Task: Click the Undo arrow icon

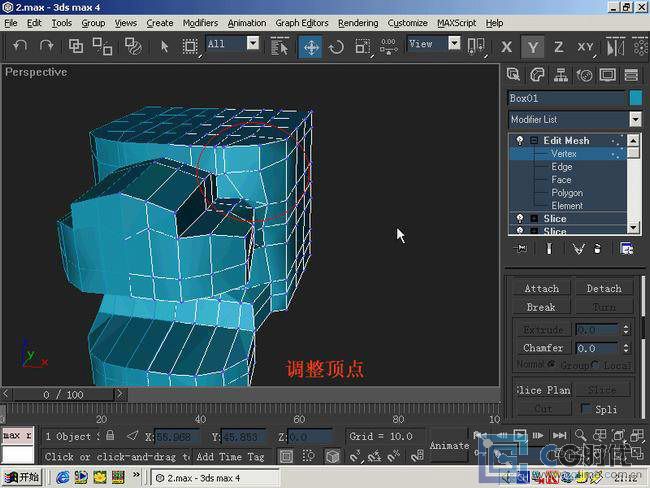Action: click(20, 46)
